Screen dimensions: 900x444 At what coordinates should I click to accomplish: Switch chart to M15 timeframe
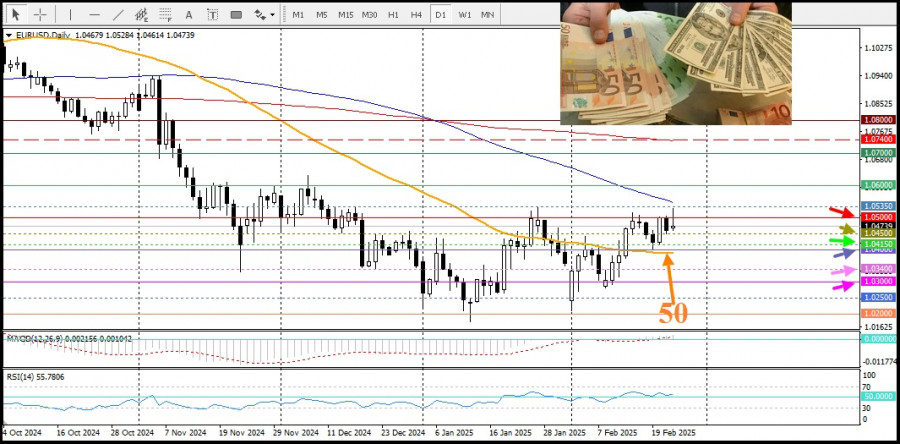[346, 15]
